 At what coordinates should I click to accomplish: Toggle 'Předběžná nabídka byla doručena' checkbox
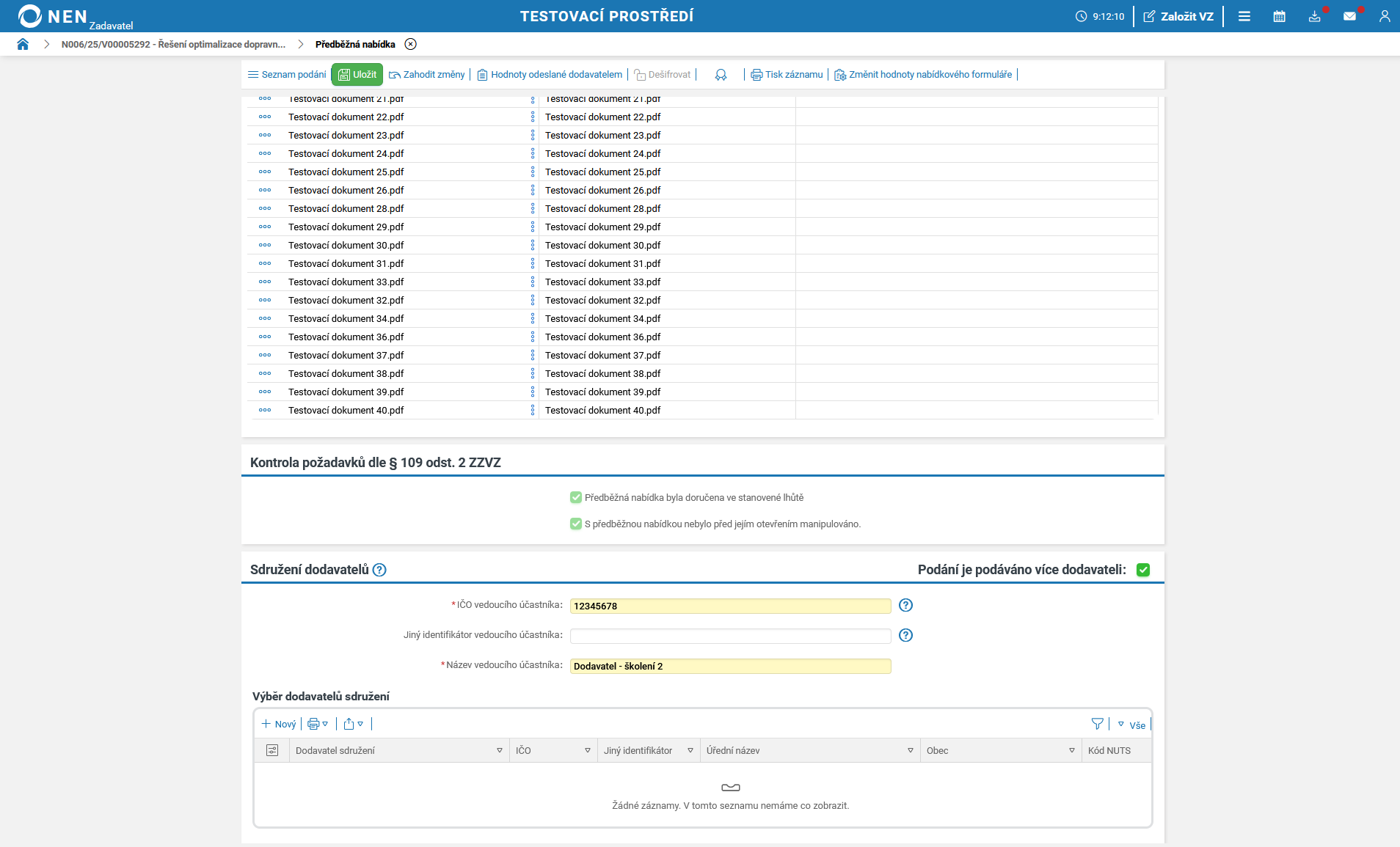(576, 497)
